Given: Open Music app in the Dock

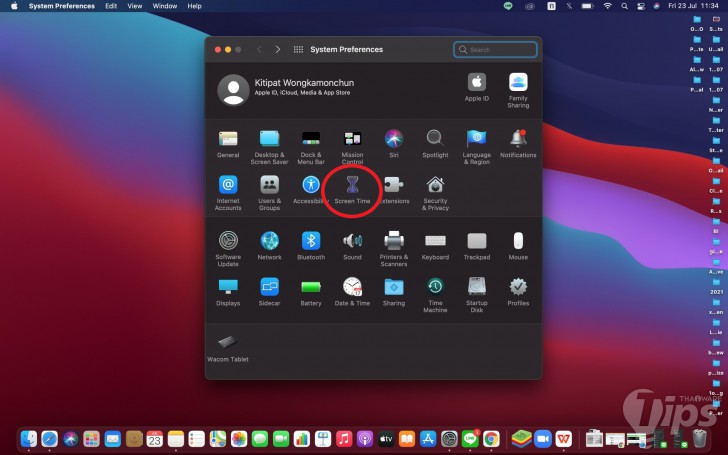Looking at the screenshot, I should click(x=344, y=439).
